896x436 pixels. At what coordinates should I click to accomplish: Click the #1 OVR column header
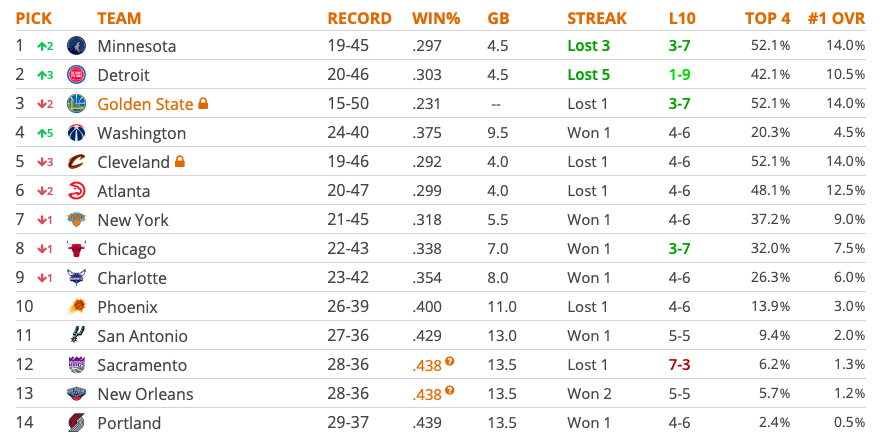coord(836,18)
